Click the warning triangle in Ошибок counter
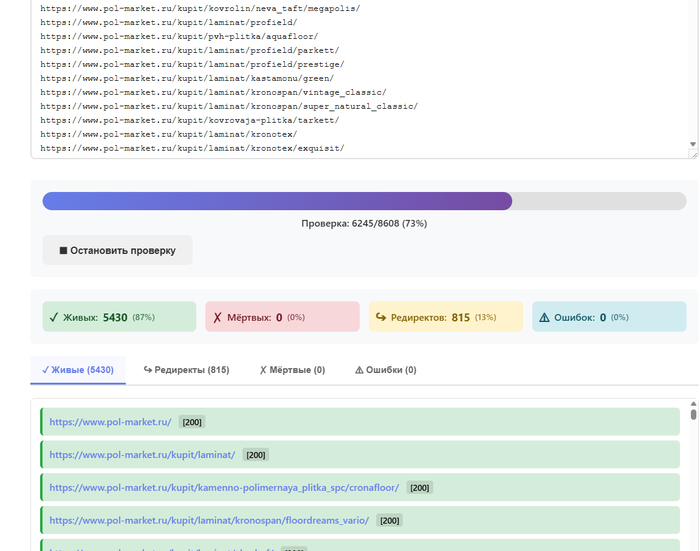 click(x=544, y=318)
